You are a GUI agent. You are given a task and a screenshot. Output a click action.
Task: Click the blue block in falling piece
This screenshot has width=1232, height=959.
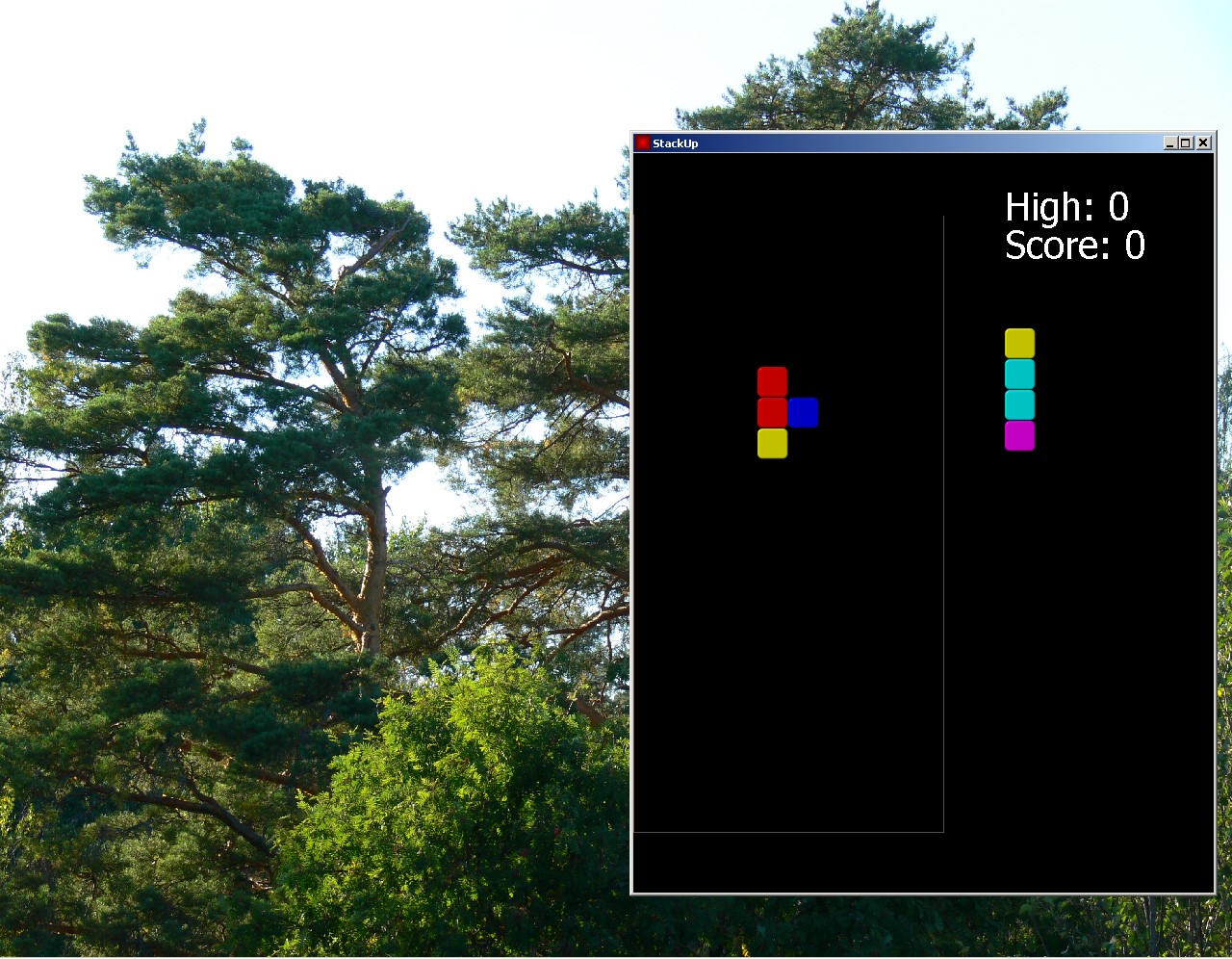[803, 413]
